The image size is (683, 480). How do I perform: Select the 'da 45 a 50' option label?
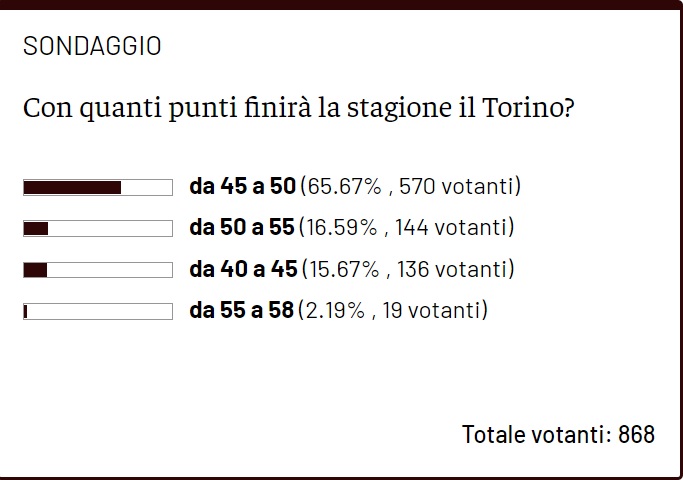tap(242, 187)
